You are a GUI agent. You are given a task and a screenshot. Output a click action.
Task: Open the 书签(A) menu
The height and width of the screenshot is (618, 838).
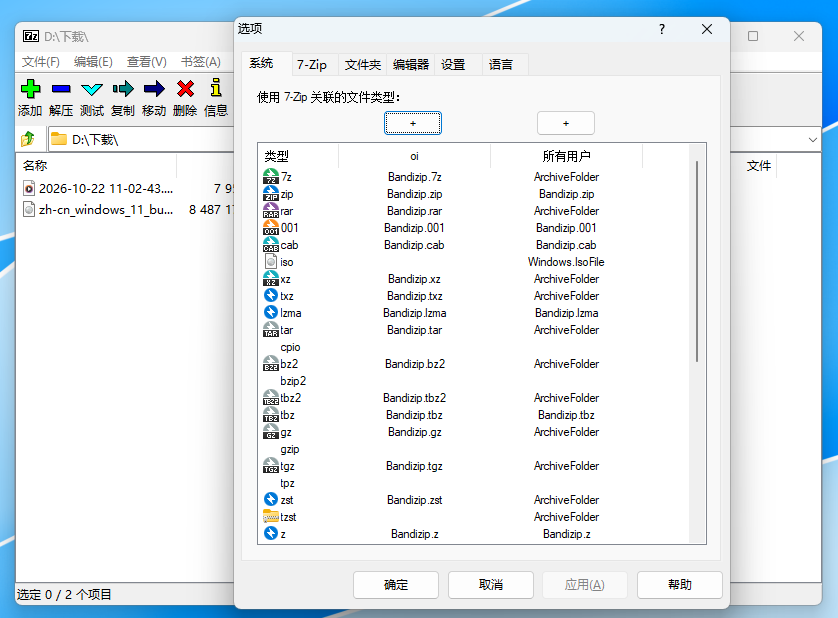pos(201,62)
